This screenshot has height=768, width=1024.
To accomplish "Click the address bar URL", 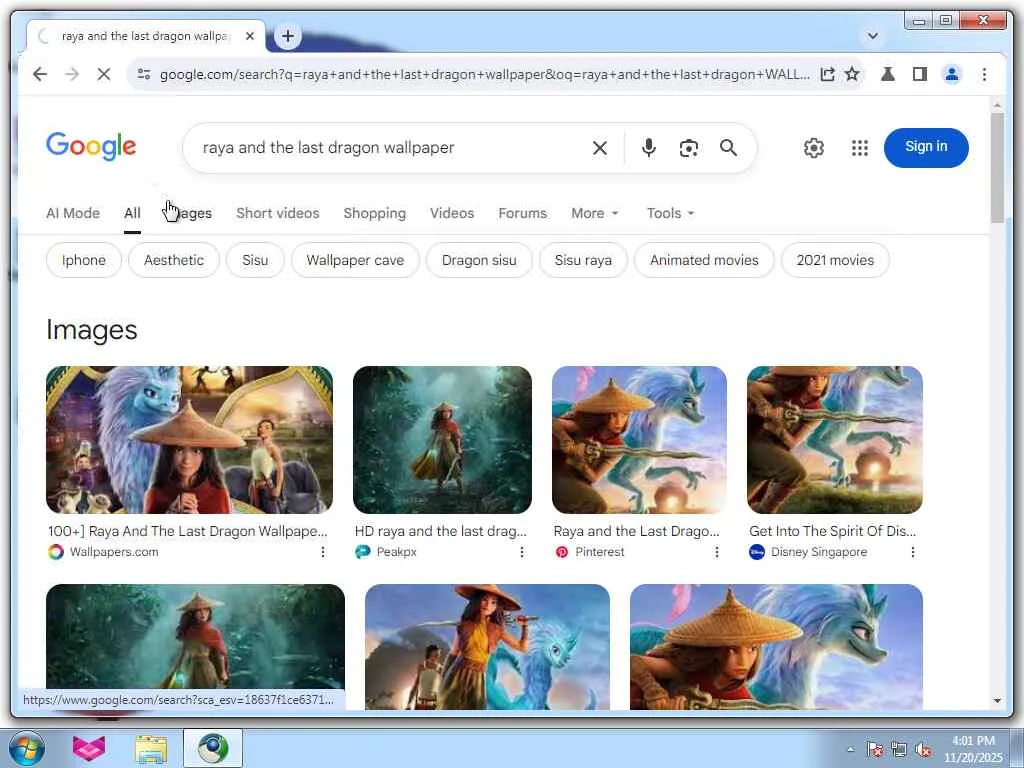I will pos(485,74).
